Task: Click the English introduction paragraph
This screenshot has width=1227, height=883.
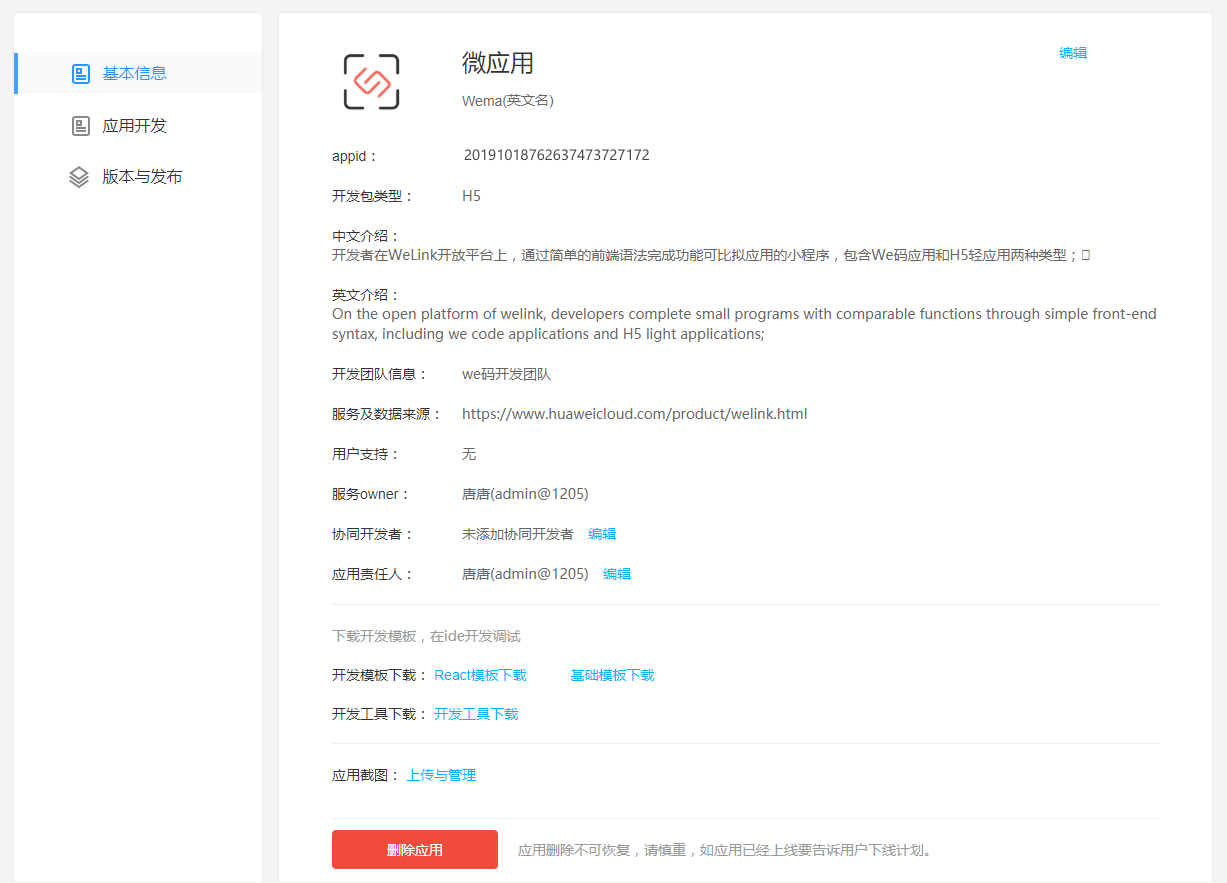Action: pos(744,324)
